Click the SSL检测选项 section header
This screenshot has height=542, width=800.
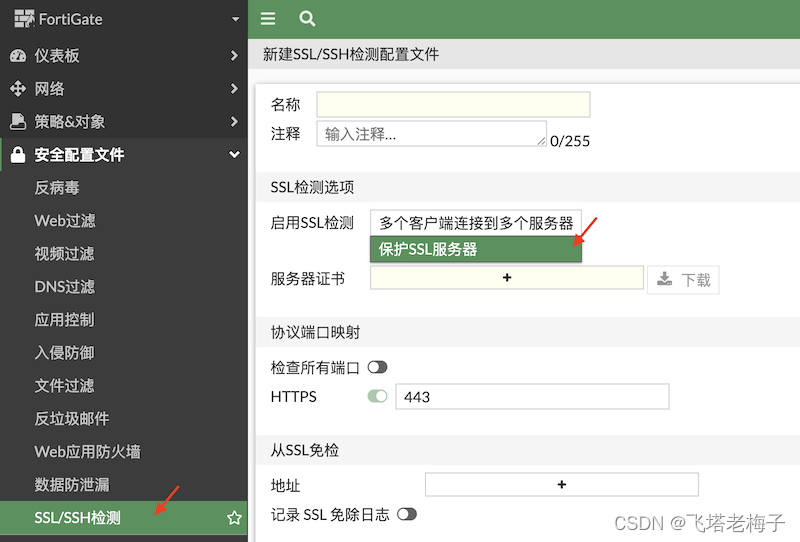coord(312,187)
